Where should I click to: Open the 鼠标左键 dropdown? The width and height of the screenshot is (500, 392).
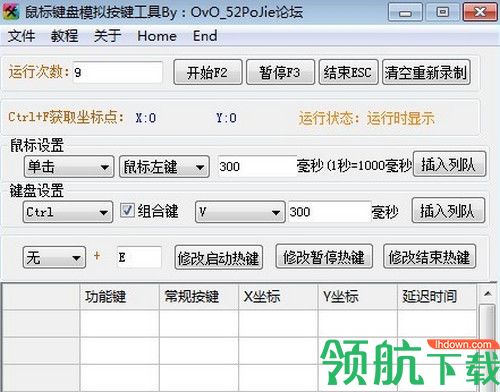point(164,166)
